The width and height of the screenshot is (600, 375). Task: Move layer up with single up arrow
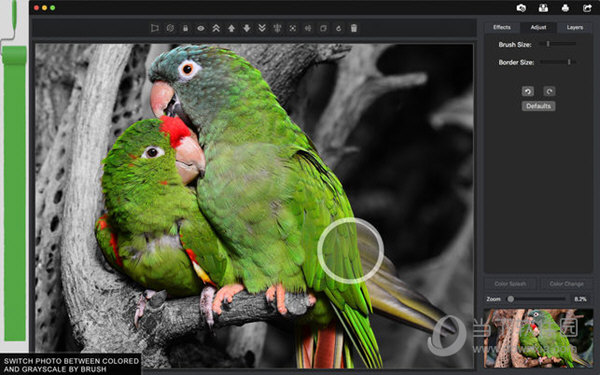click(232, 28)
